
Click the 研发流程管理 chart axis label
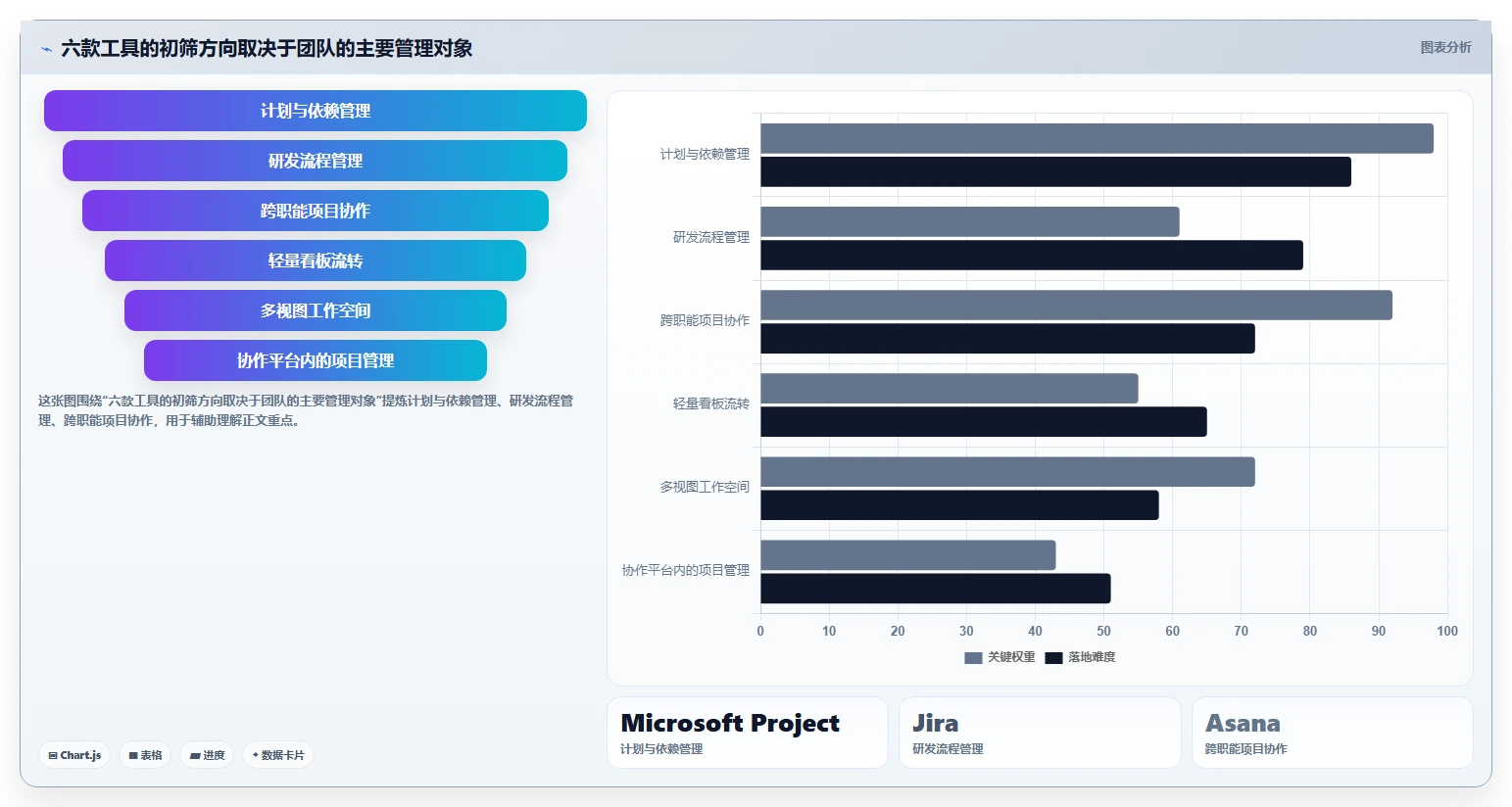pos(711,238)
